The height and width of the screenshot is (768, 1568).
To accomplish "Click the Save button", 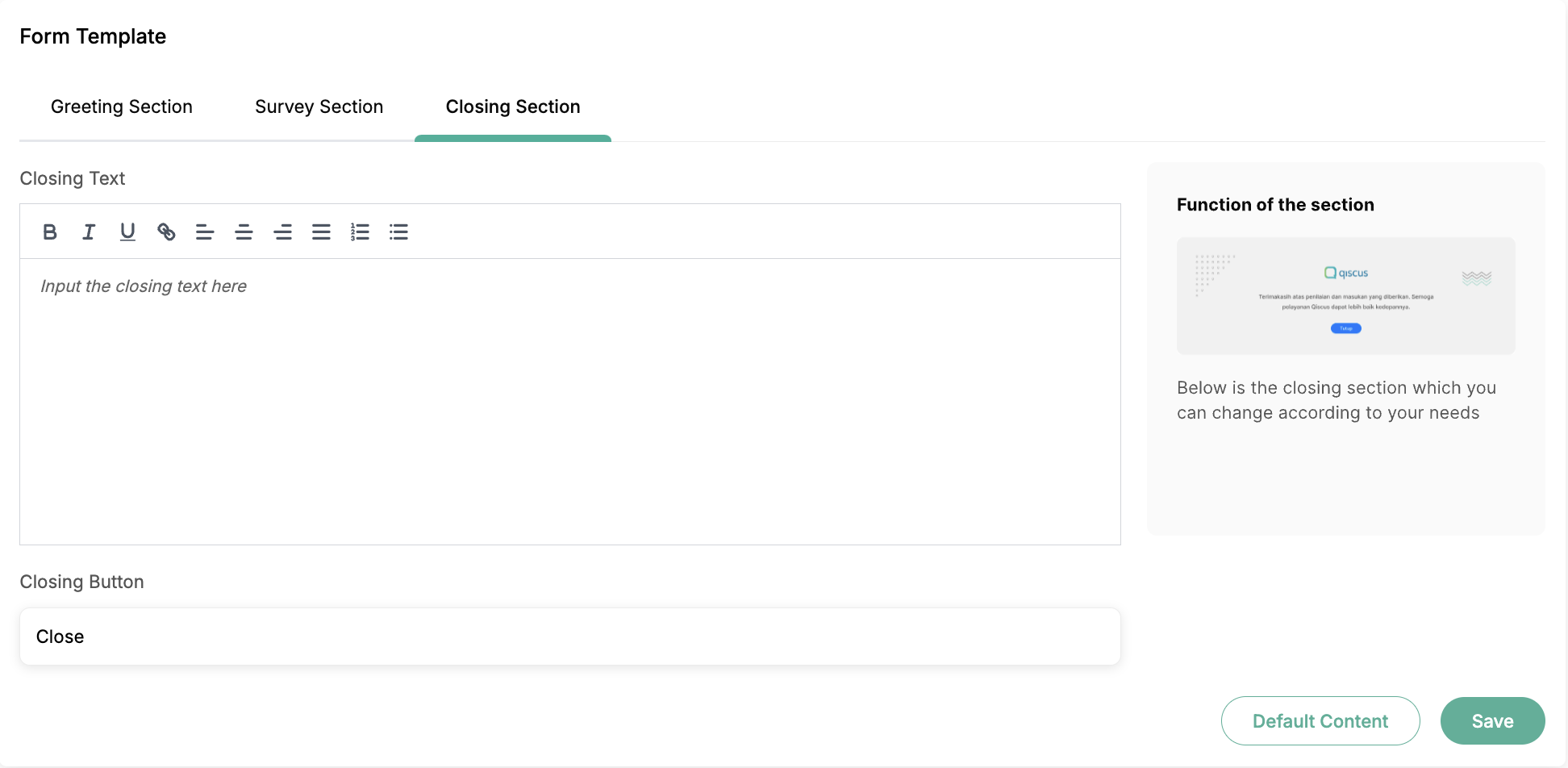I will tap(1492, 721).
